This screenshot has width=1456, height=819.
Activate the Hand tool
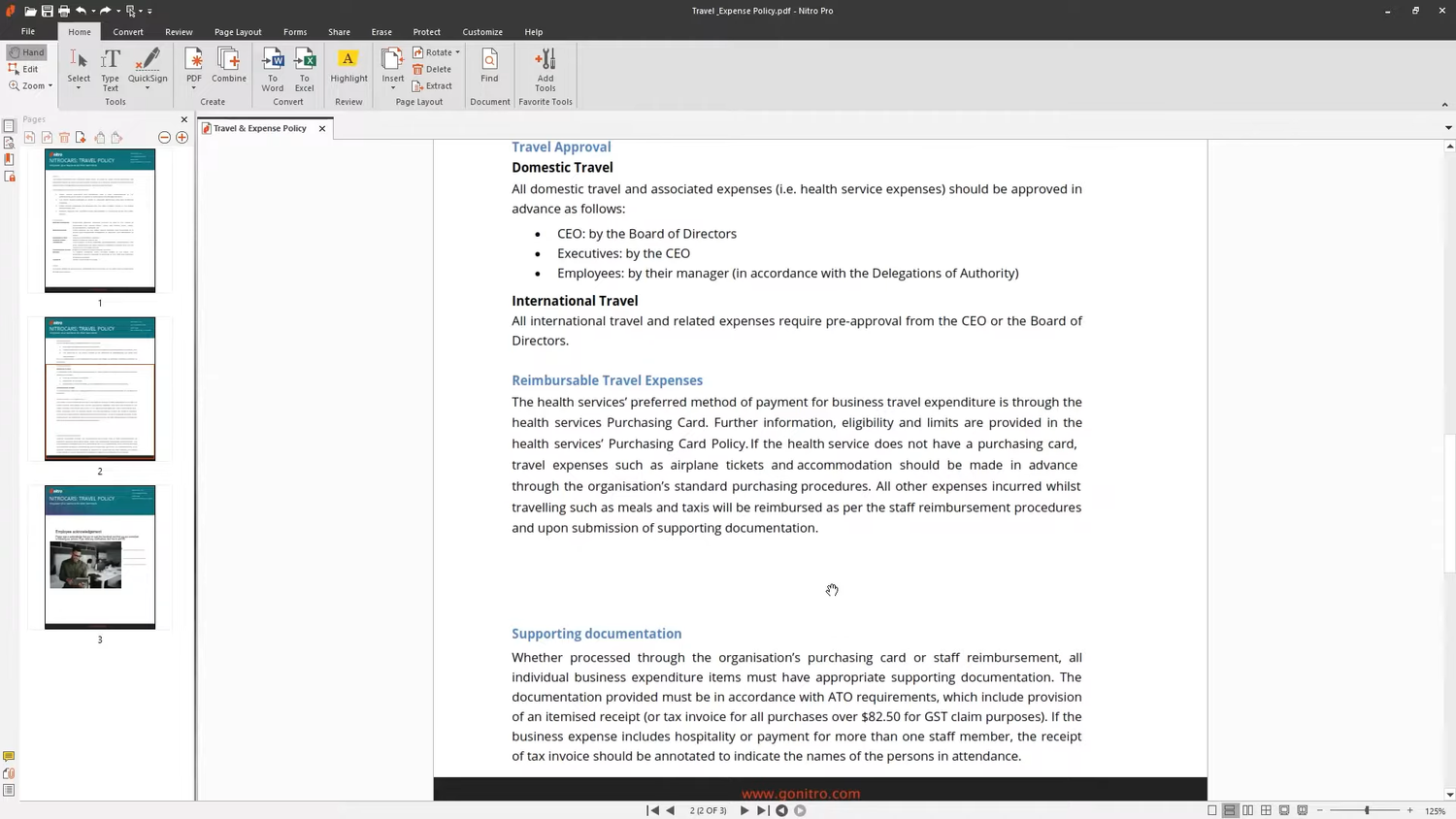[26, 52]
